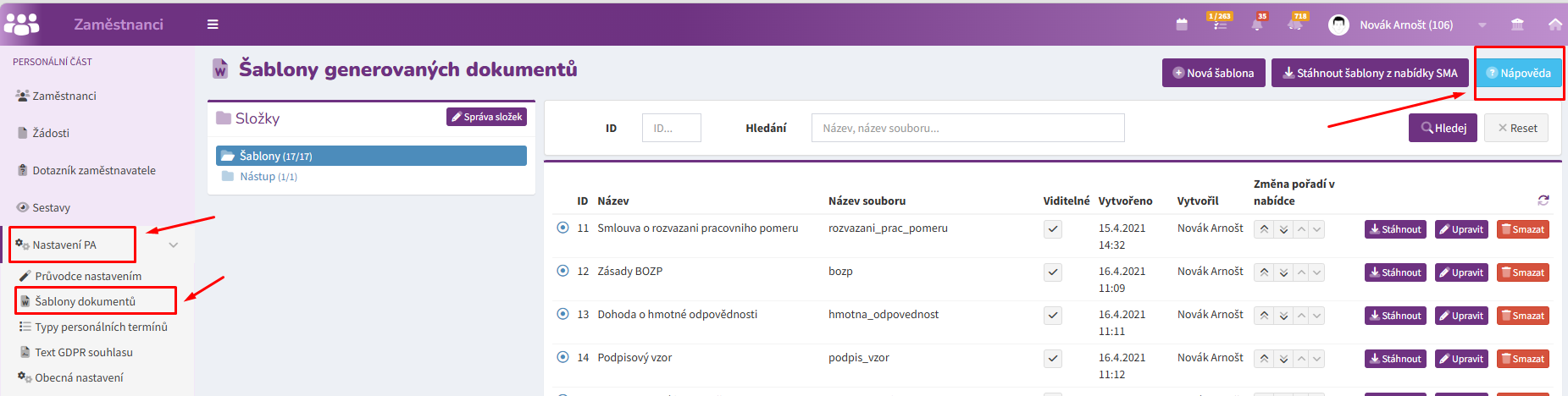
Task: Open task list icon with 1/263 badge
Action: [1220, 25]
